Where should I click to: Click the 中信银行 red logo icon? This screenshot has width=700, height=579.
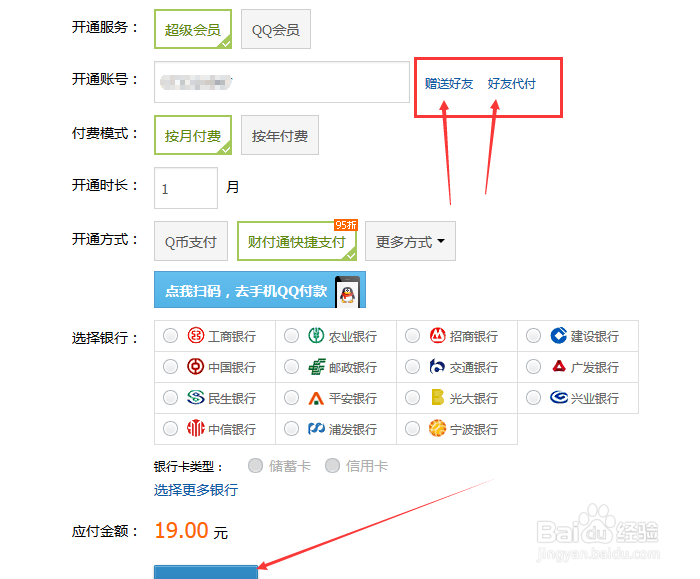(x=196, y=429)
